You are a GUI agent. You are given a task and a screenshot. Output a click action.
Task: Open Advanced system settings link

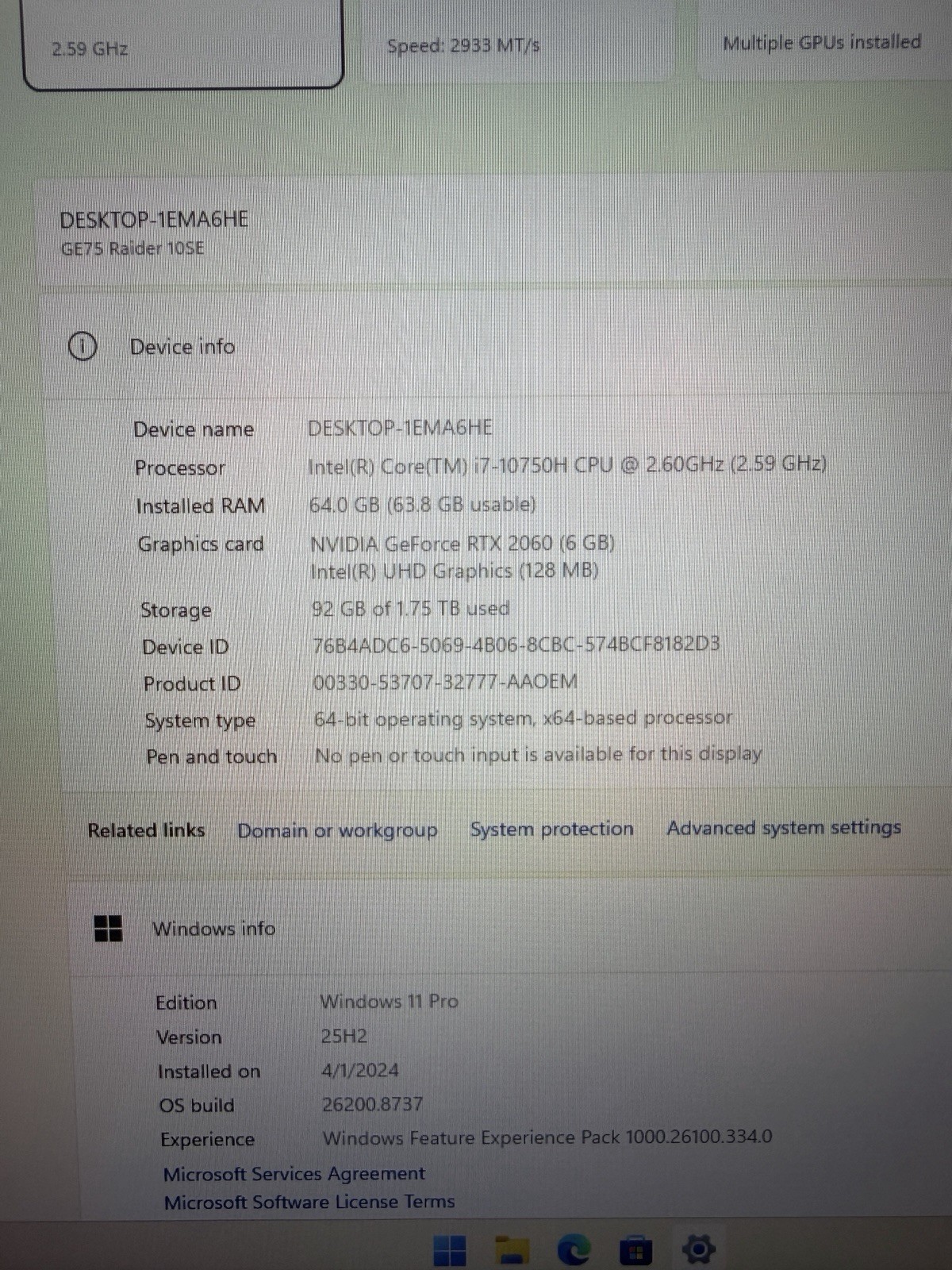784,827
